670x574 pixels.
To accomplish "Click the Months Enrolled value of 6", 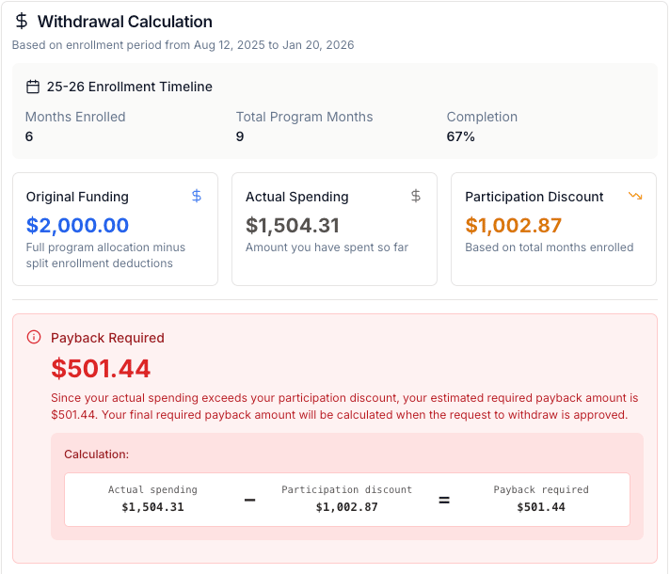I will coord(29,136).
